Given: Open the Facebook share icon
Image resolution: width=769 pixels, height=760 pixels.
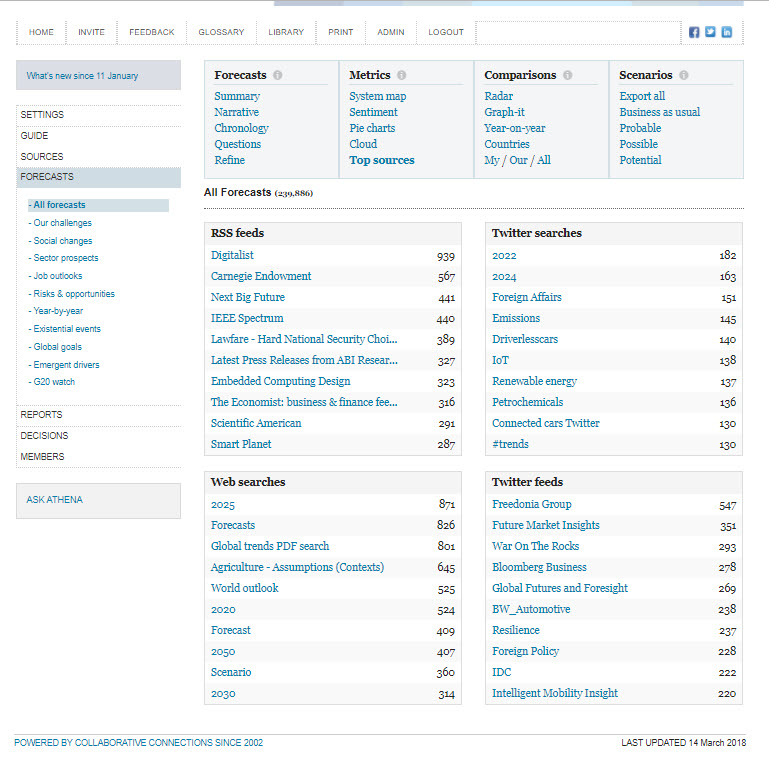Looking at the screenshot, I should (693, 32).
